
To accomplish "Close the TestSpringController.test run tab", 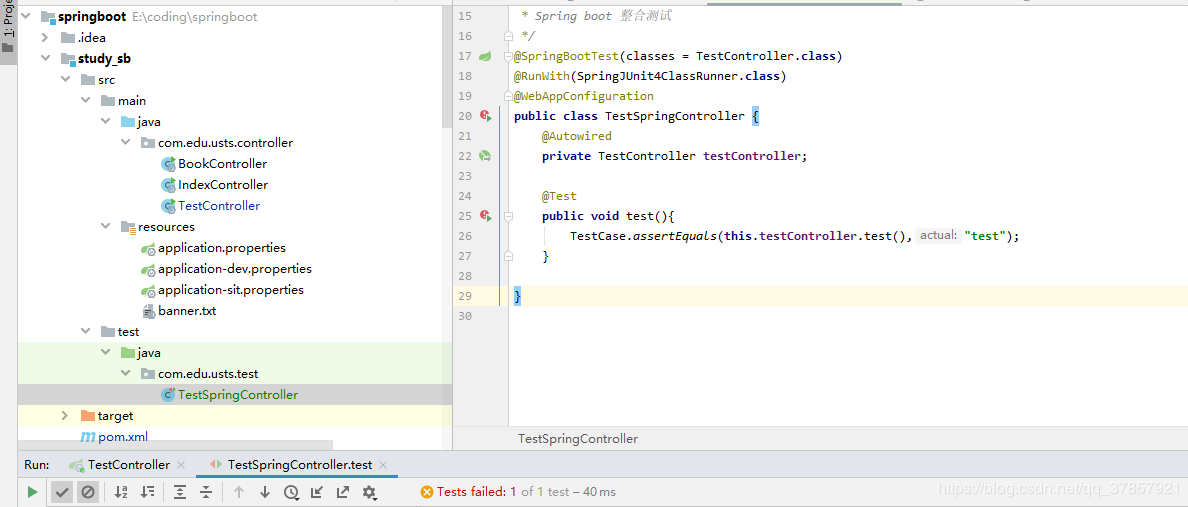I will 383,465.
